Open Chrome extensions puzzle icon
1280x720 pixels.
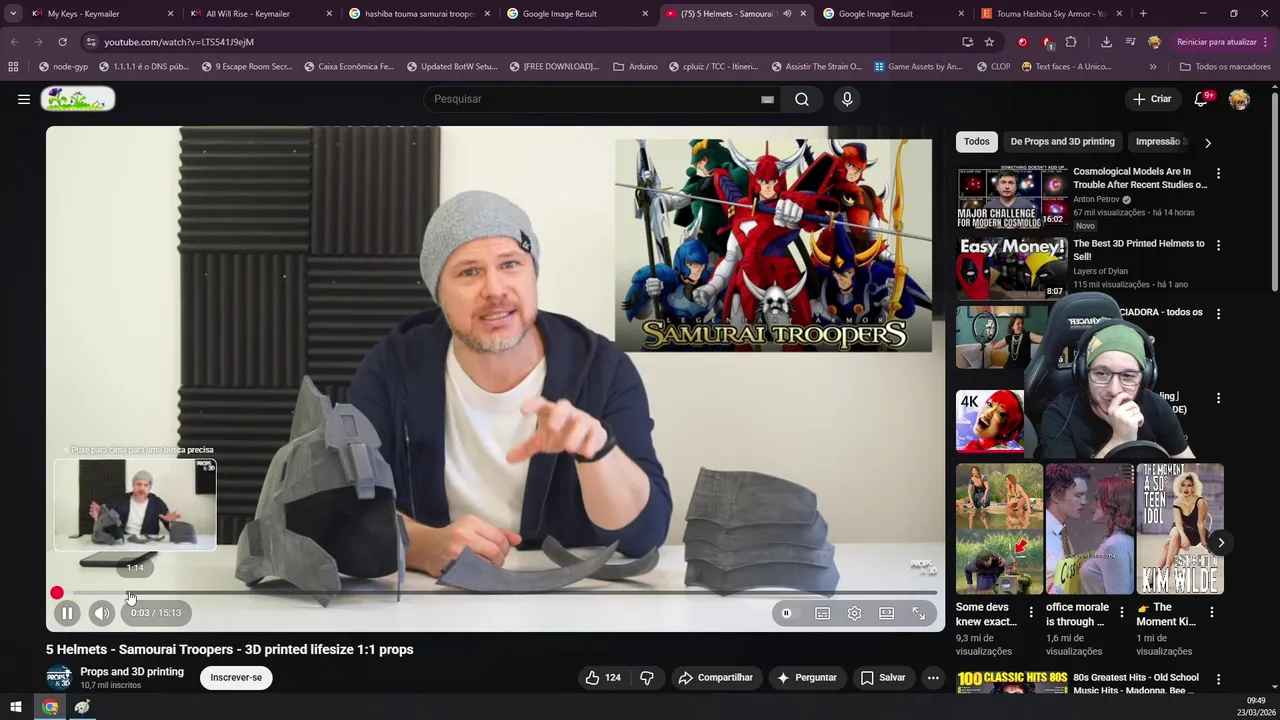(x=1071, y=42)
